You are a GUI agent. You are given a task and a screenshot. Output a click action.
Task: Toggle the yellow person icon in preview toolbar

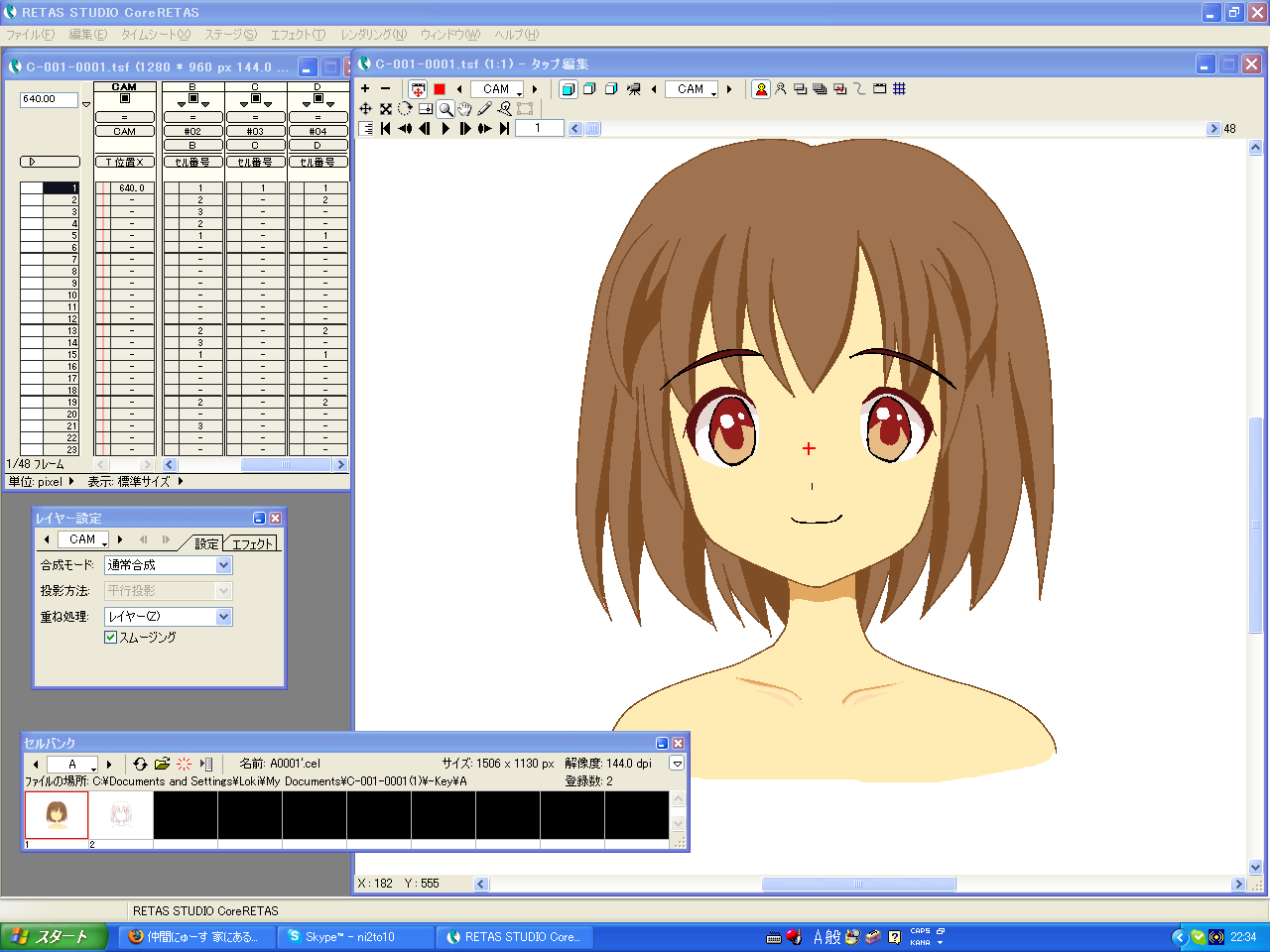coord(761,89)
